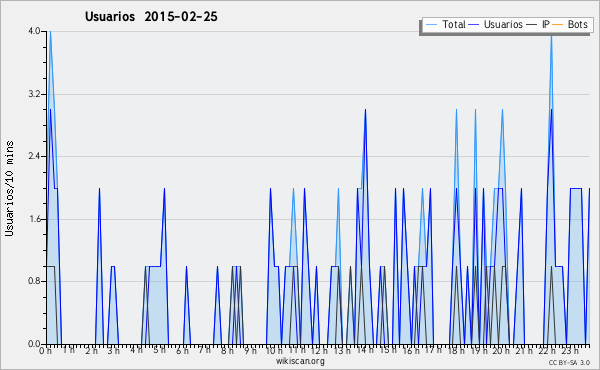The image size is (600, 370).
Task: Click the '10 h' x-axis tick label
Action: pos(274,350)
